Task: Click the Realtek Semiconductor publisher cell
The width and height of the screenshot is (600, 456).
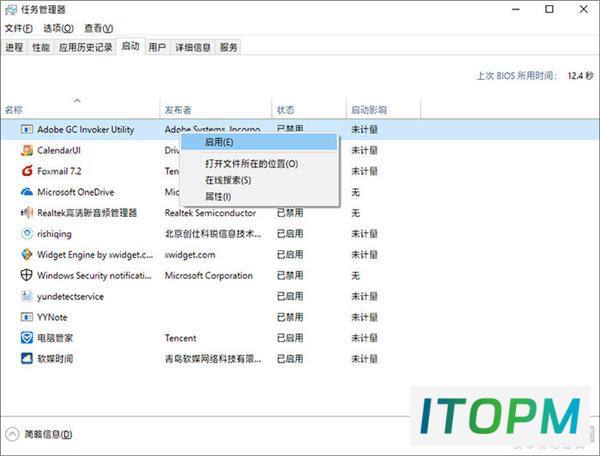Action: (210, 213)
